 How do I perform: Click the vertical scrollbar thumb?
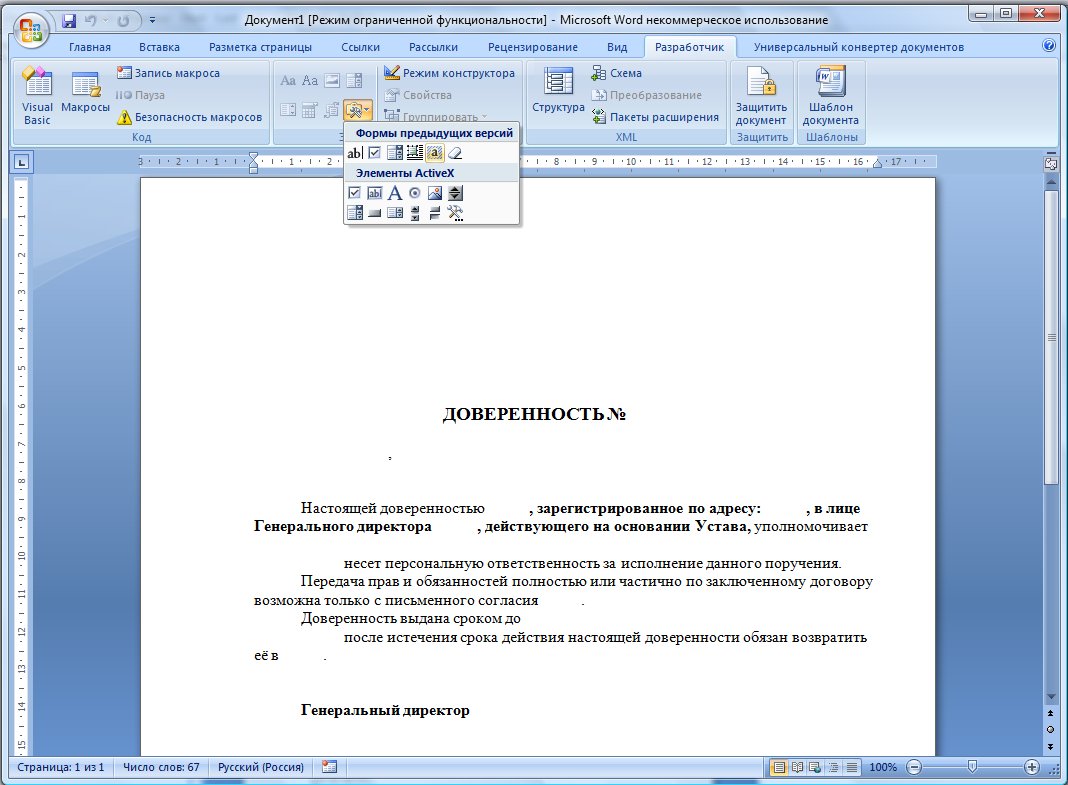1051,338
